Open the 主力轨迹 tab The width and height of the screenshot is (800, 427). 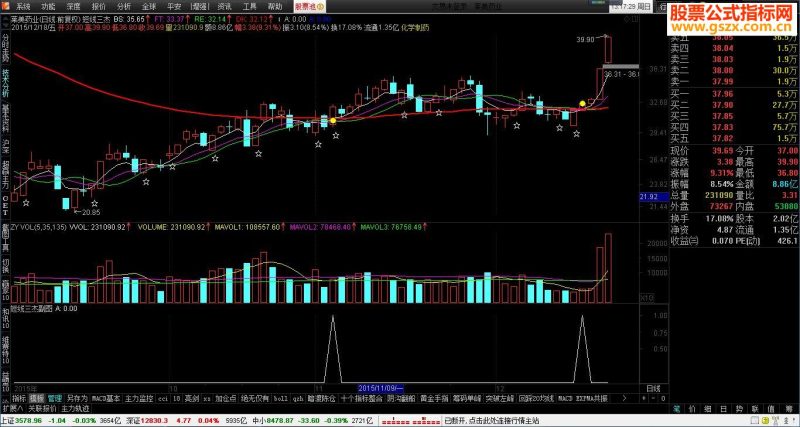click(x=75, y=408)
